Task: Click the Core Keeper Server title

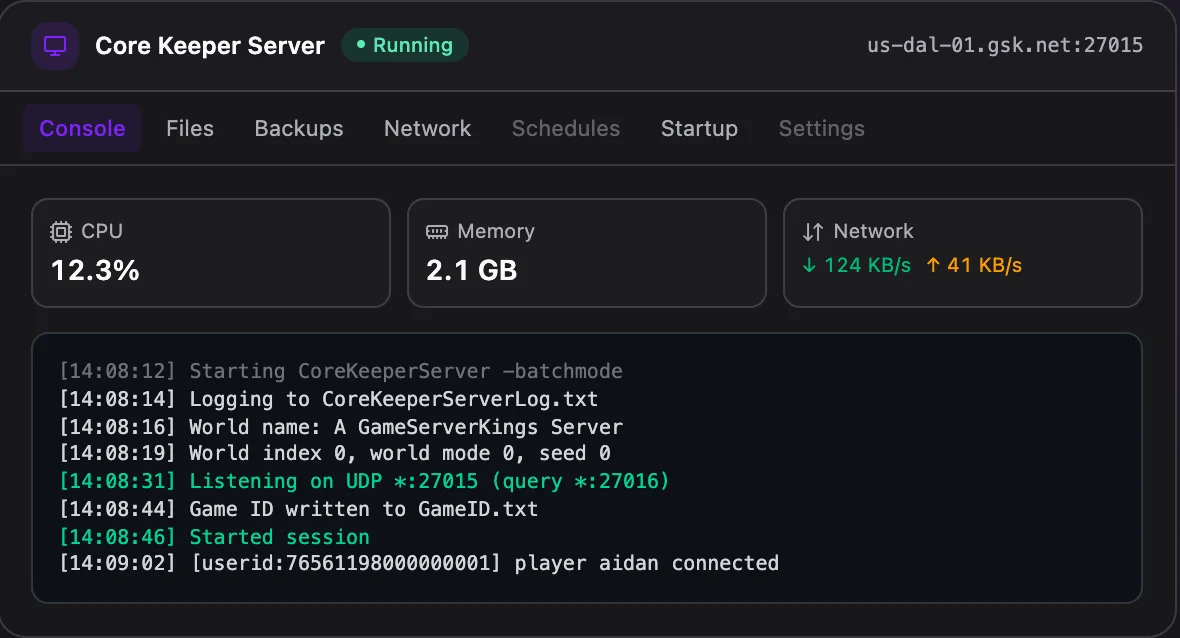Action: pos(210,46)
